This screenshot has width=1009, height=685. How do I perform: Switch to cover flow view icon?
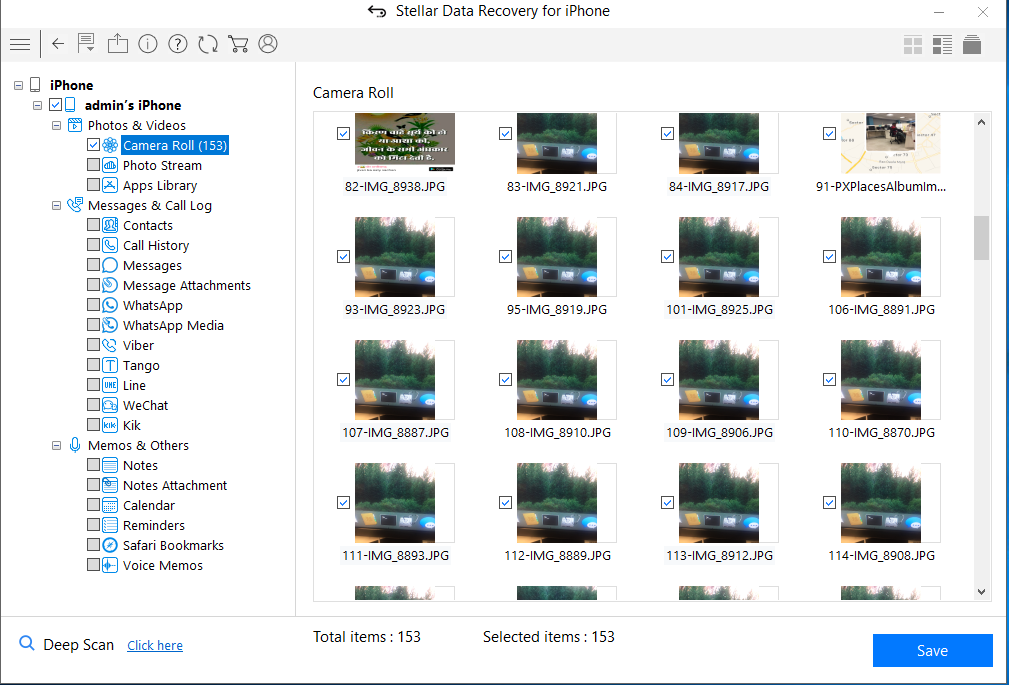tap(972, 45)
